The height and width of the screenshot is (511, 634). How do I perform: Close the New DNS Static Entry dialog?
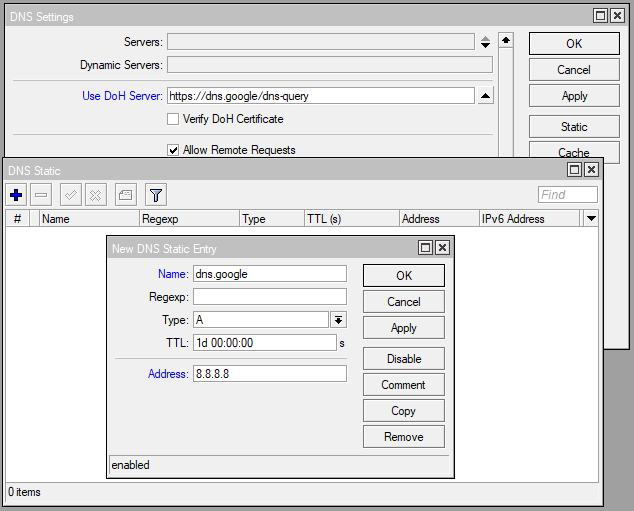point(442,247)
